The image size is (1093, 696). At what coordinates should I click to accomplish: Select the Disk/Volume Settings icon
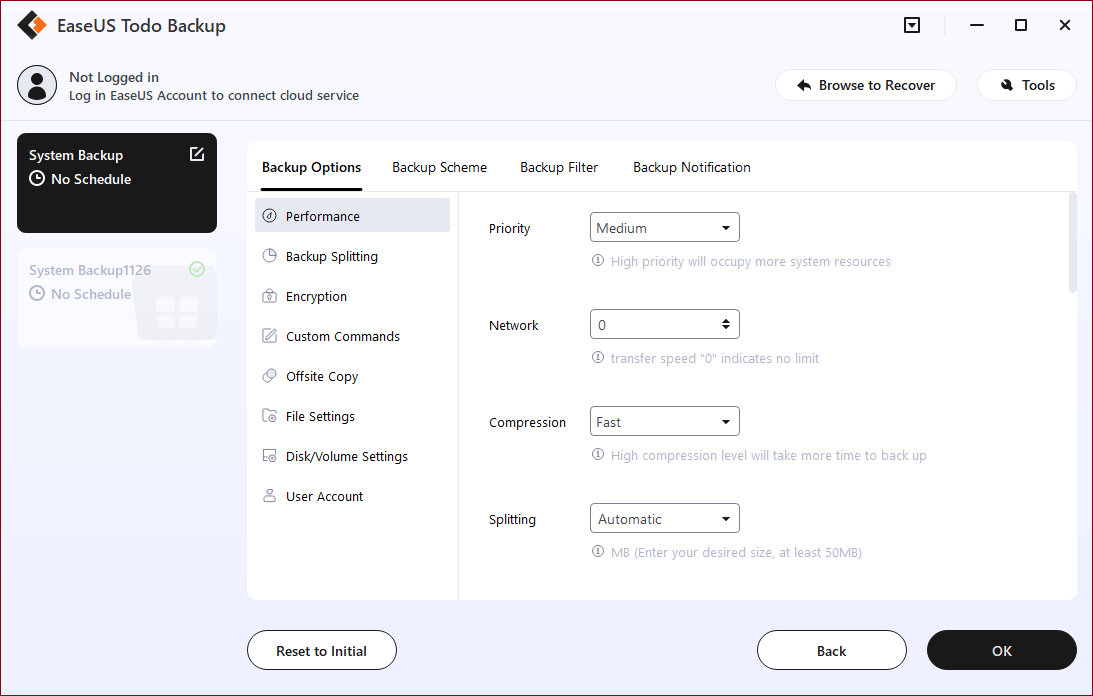[269, 456]
